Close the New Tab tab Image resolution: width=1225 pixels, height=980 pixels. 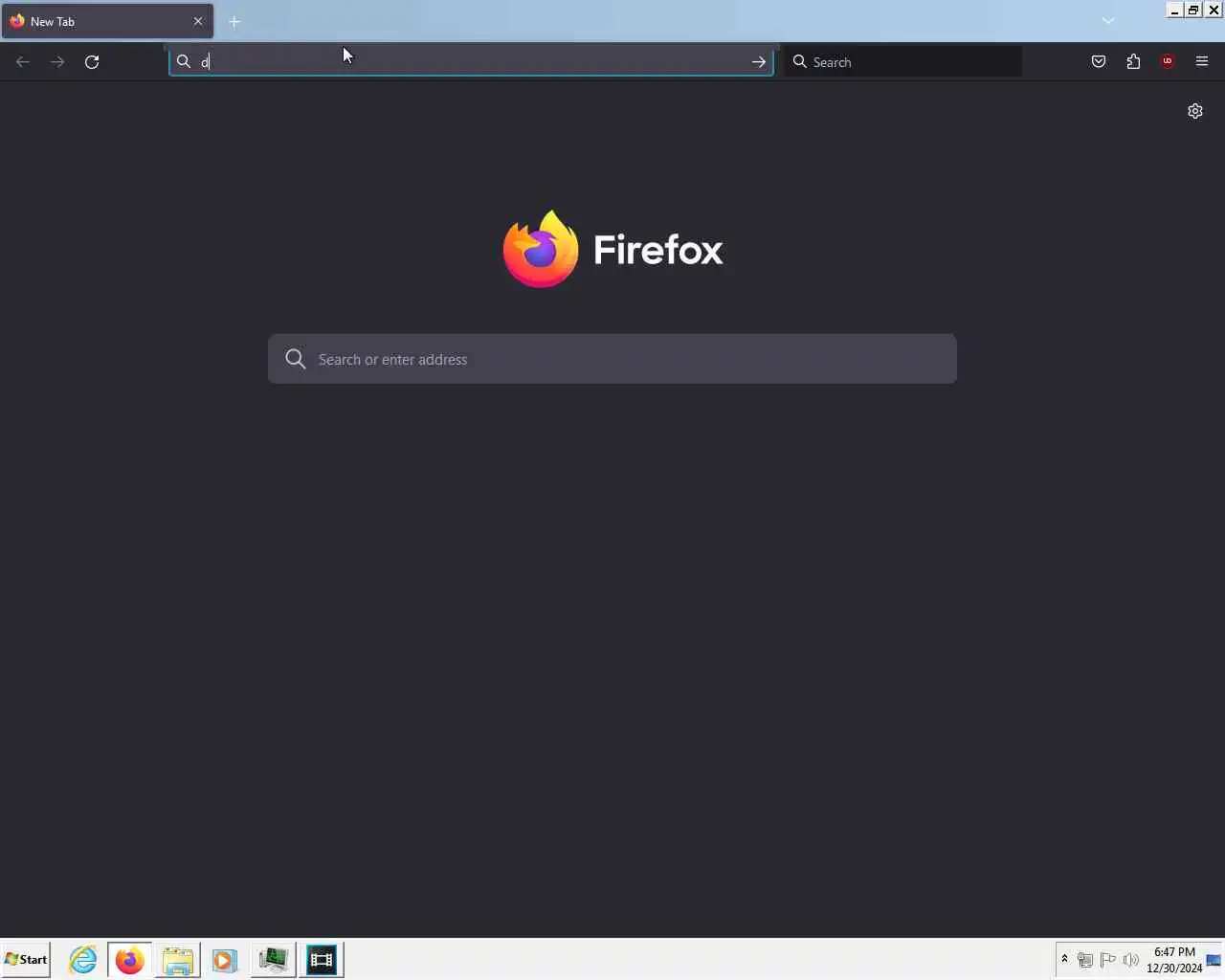[x=198, y=21]
